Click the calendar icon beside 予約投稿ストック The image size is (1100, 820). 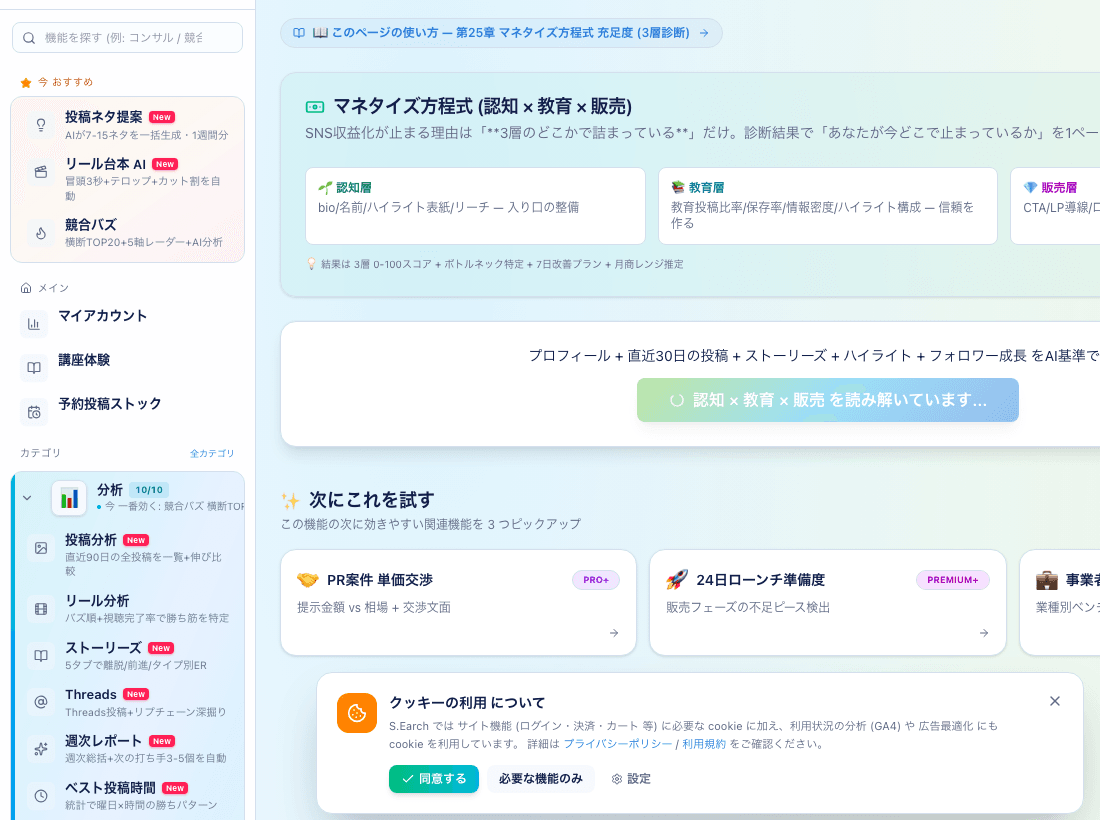click(x=34, y=412)
